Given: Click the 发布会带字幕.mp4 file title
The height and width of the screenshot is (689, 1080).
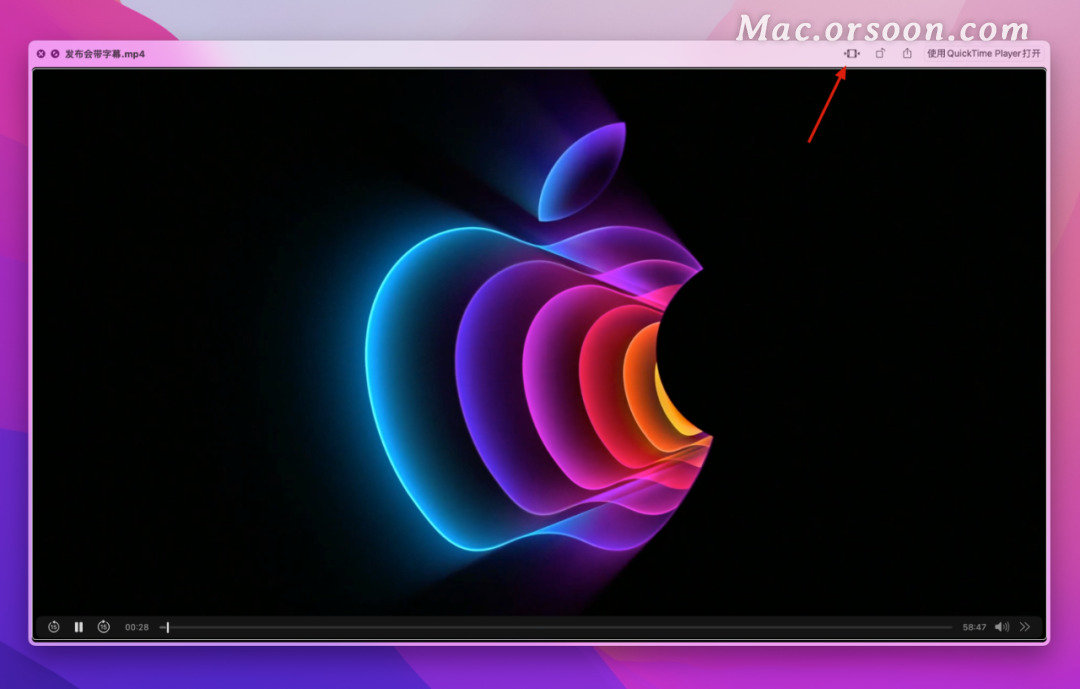Looking at the screenshot, I should click(x=105, y=54).
